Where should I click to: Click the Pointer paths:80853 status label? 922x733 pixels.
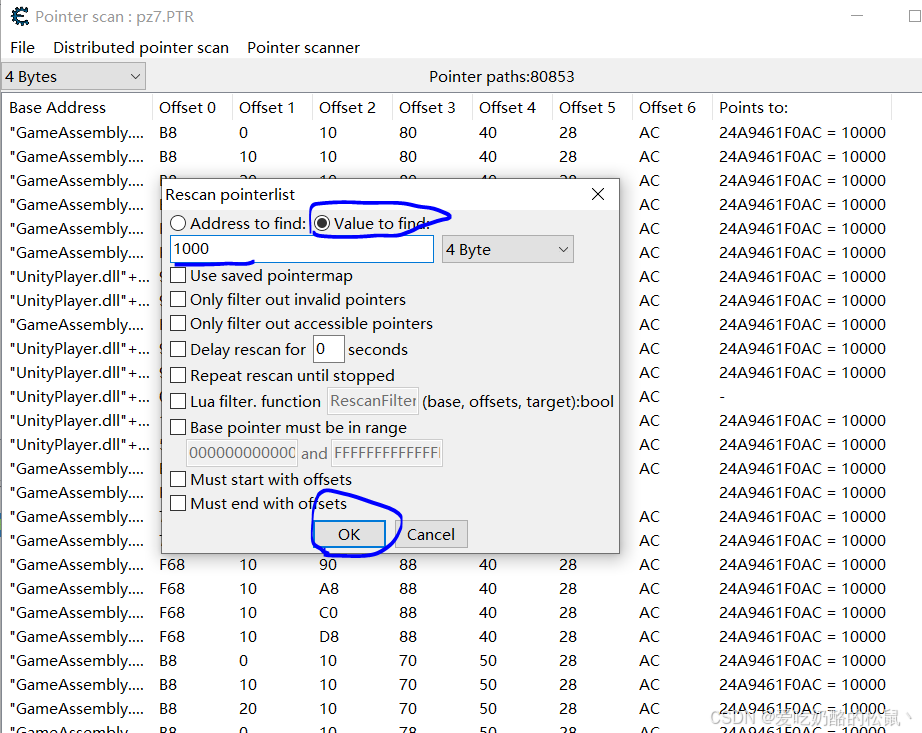pyautogui.click(x=502, y=77)
